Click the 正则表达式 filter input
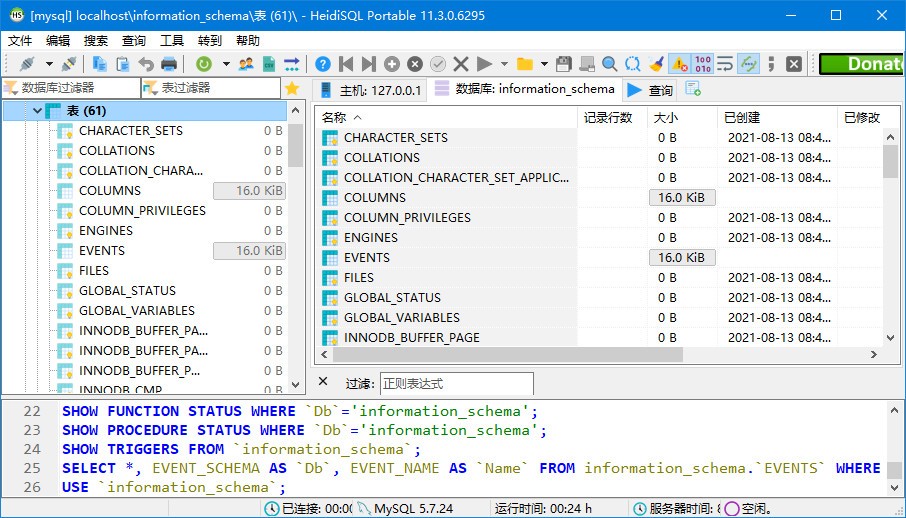The height and width of the screenshot is (518, 906). click(x=456, y=384)
